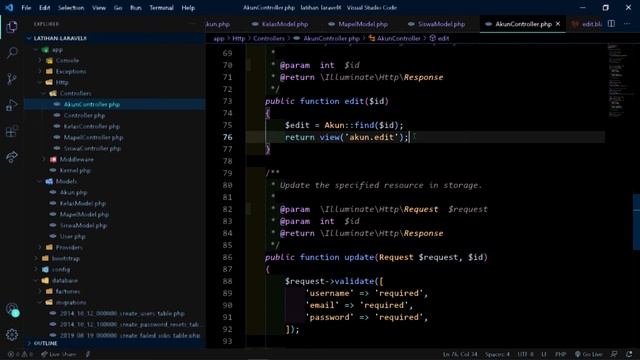Switch to the KelasModel.php tab
Screen dimensions: 640x360
pyautogui.click(x=280, y=24)
